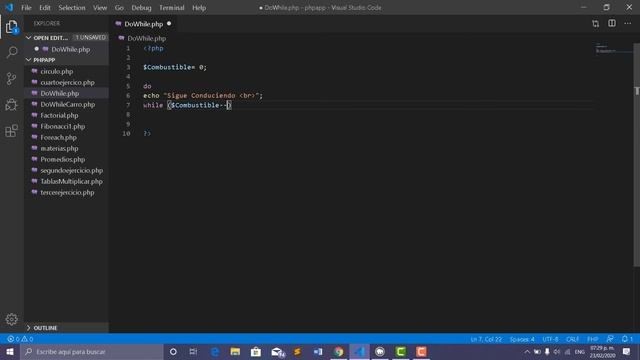Viewport: 640px width, 360px height.
Task: Open the View menu
Action: click(x=100, y=8)
